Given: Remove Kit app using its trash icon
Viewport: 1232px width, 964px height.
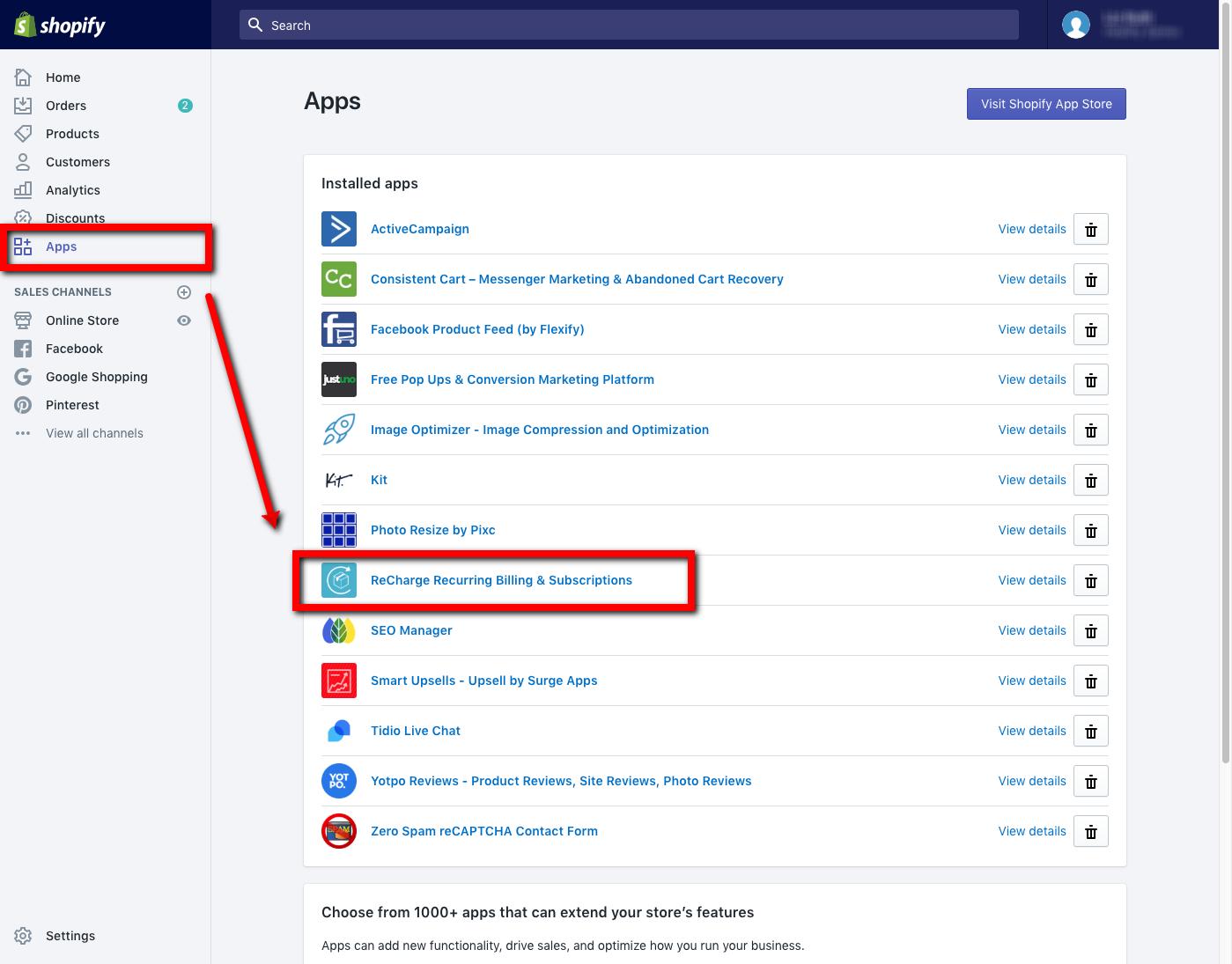Looking at the screenshot, I should tap(1090, 481).
